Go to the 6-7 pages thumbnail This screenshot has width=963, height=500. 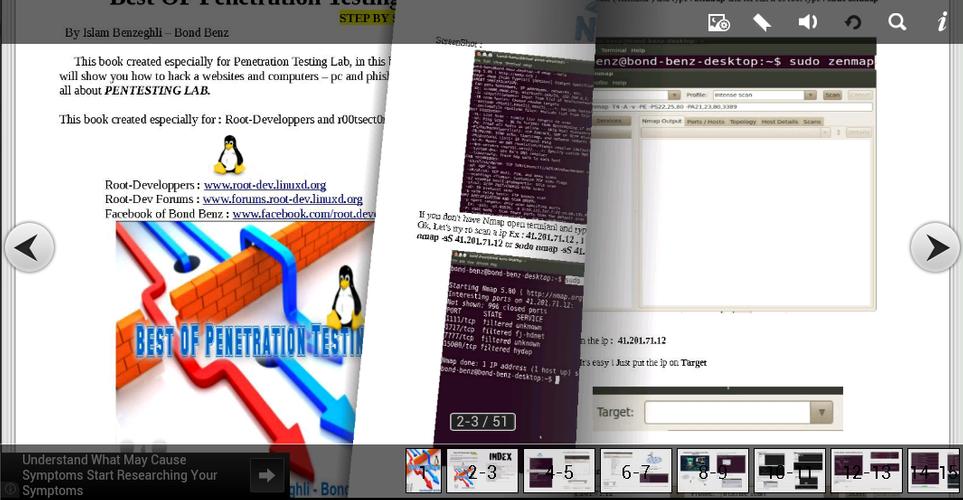point(636,471)
